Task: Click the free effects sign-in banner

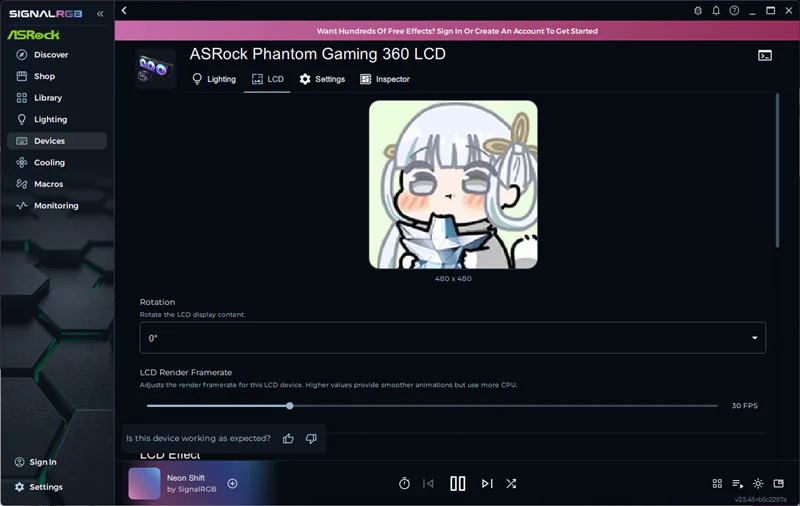Action: pyautogui.click(x=457, y=31)
